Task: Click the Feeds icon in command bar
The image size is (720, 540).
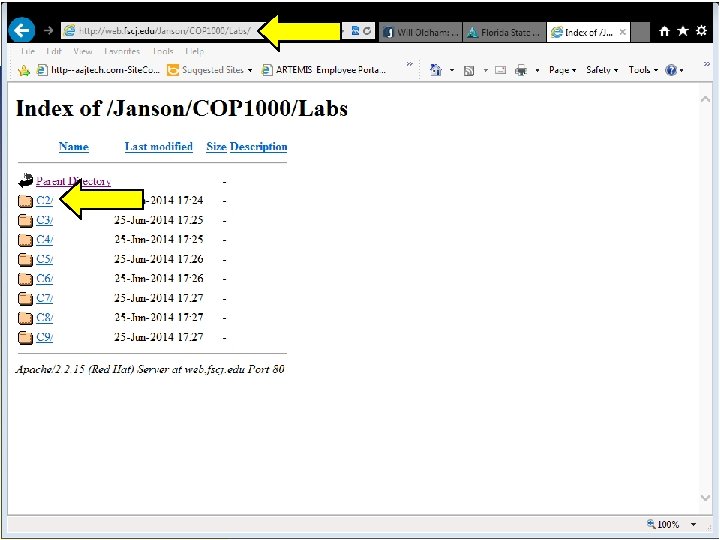Action: click(469, 70)
